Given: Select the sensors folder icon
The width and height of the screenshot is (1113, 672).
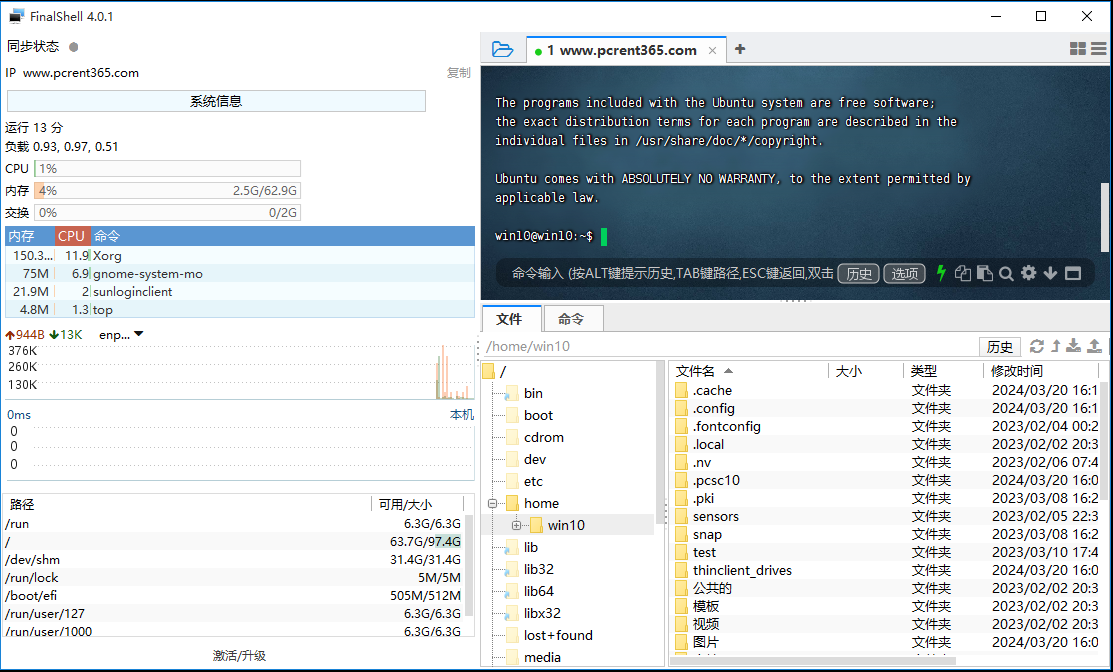Looking at the screenshot, I should pyautogui.click(x=681, y=517).
